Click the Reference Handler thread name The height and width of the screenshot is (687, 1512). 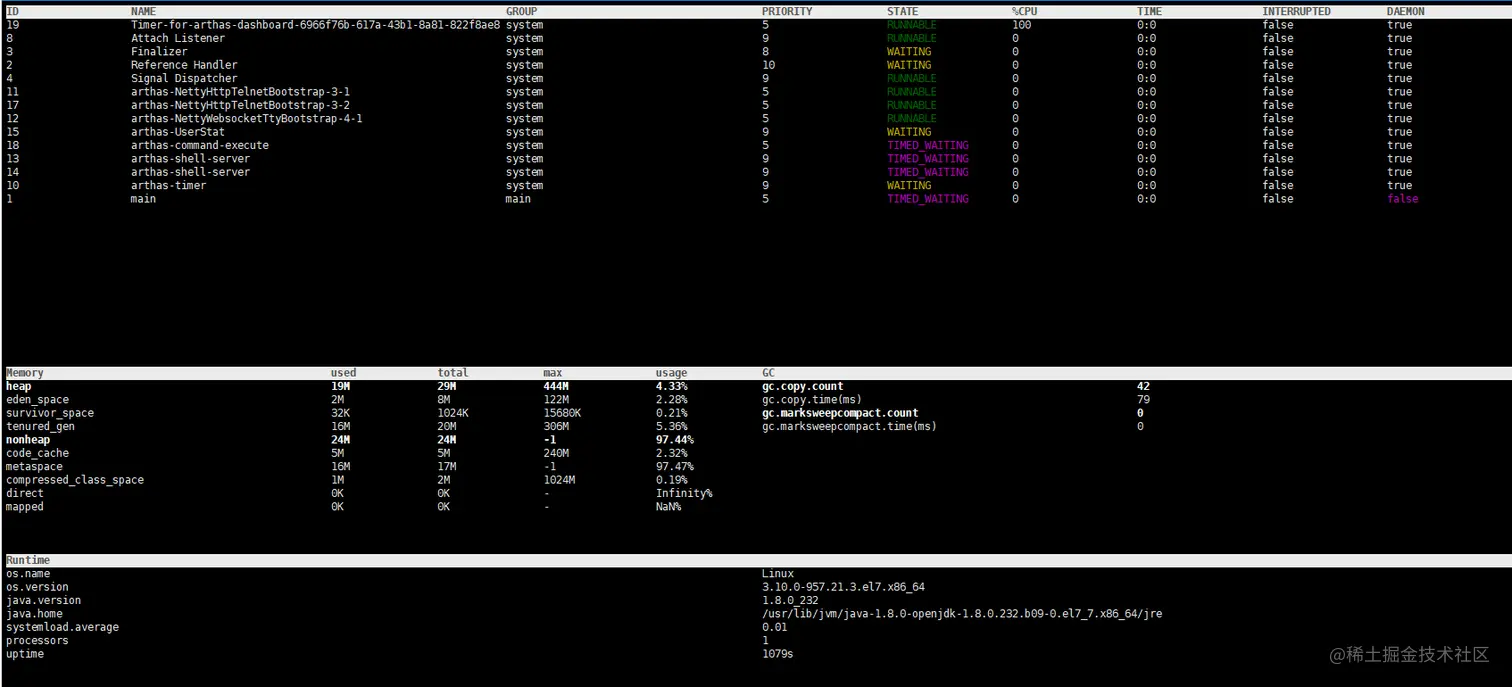[184, 65]
